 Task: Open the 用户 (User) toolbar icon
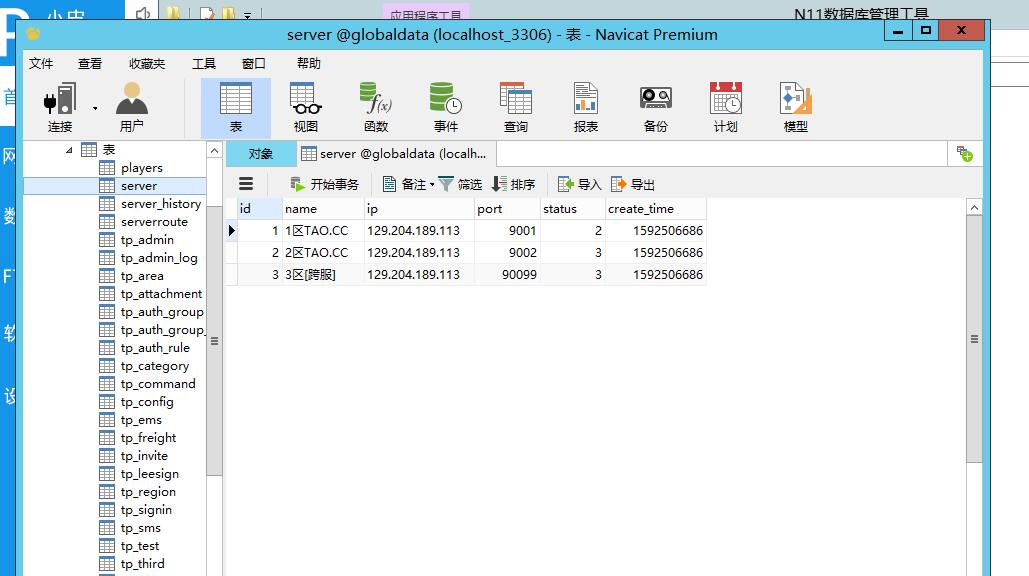coord(131,106)
